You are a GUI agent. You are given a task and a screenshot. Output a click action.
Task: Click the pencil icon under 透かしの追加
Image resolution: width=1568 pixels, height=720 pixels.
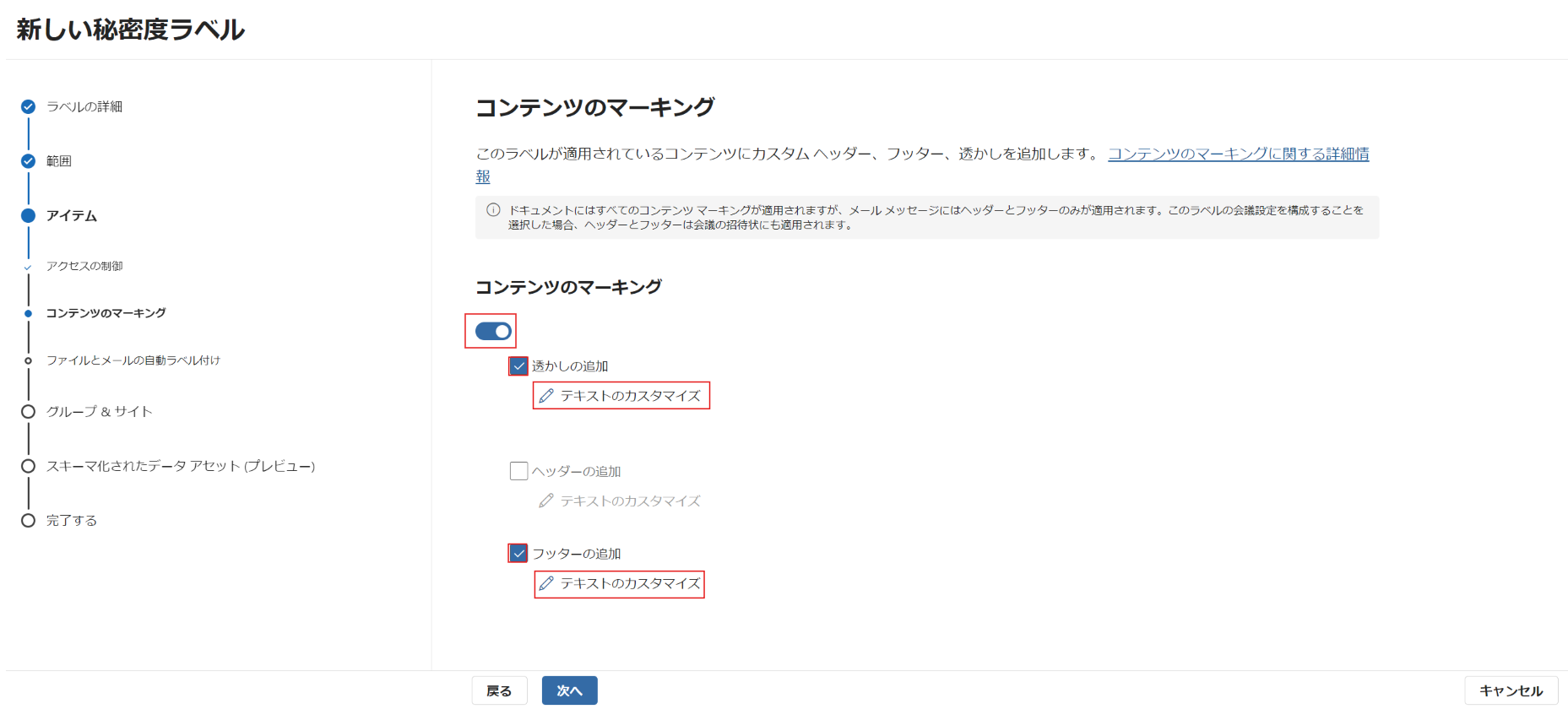tap(546, 396)
